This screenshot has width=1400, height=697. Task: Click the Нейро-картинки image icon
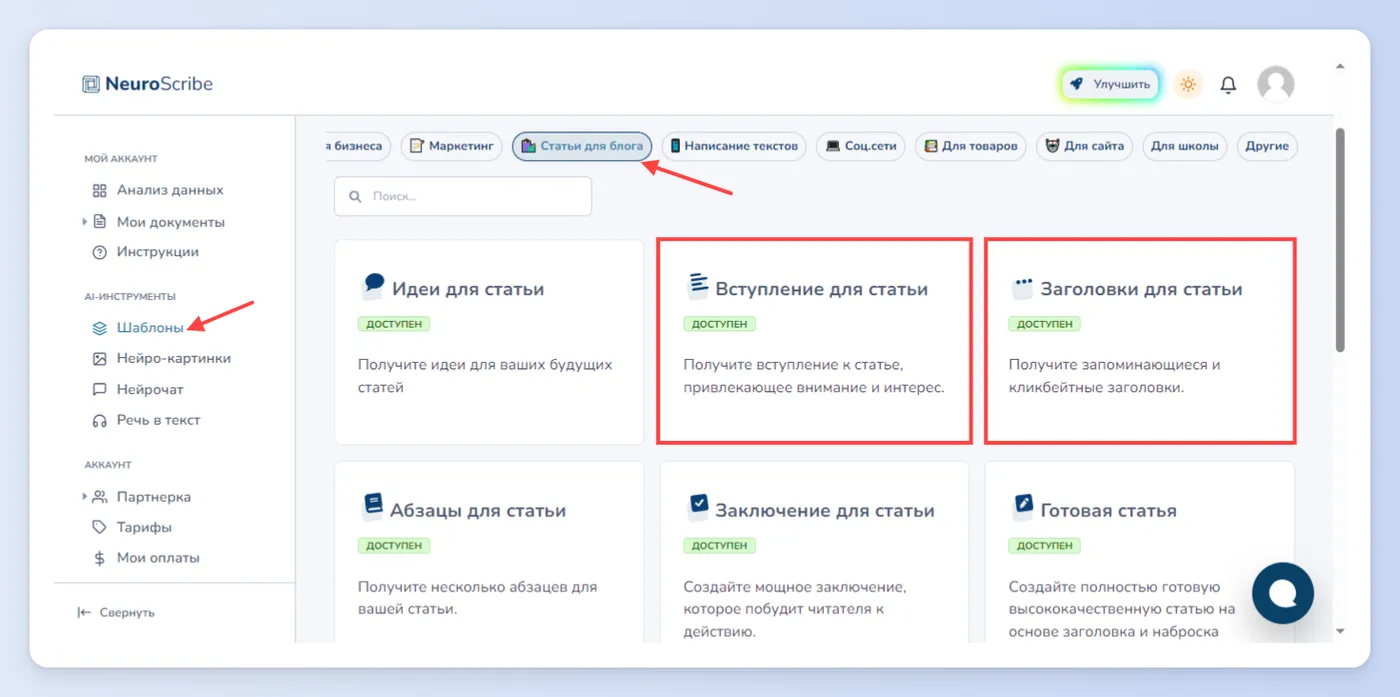99,358
